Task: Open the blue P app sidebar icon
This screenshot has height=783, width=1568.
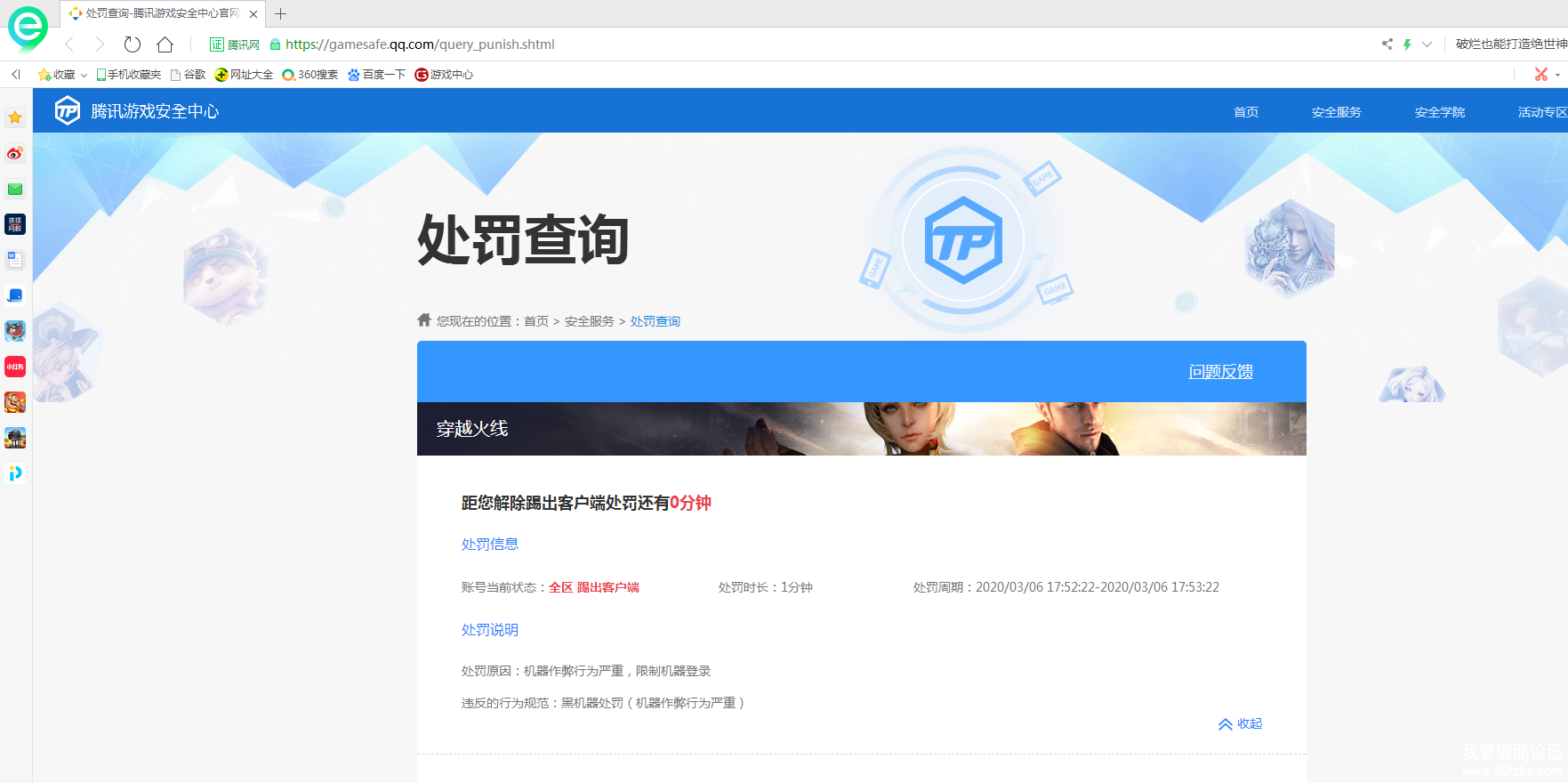Action: [15, 473]
